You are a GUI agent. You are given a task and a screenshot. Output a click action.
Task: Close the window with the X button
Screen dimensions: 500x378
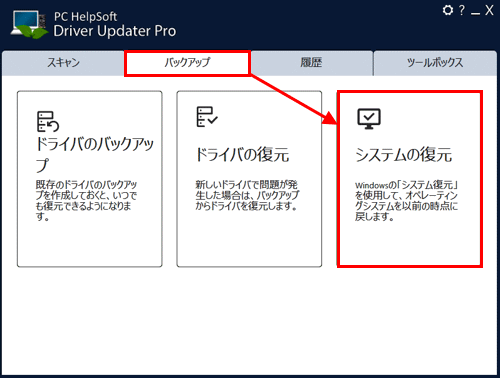(489, 10)
